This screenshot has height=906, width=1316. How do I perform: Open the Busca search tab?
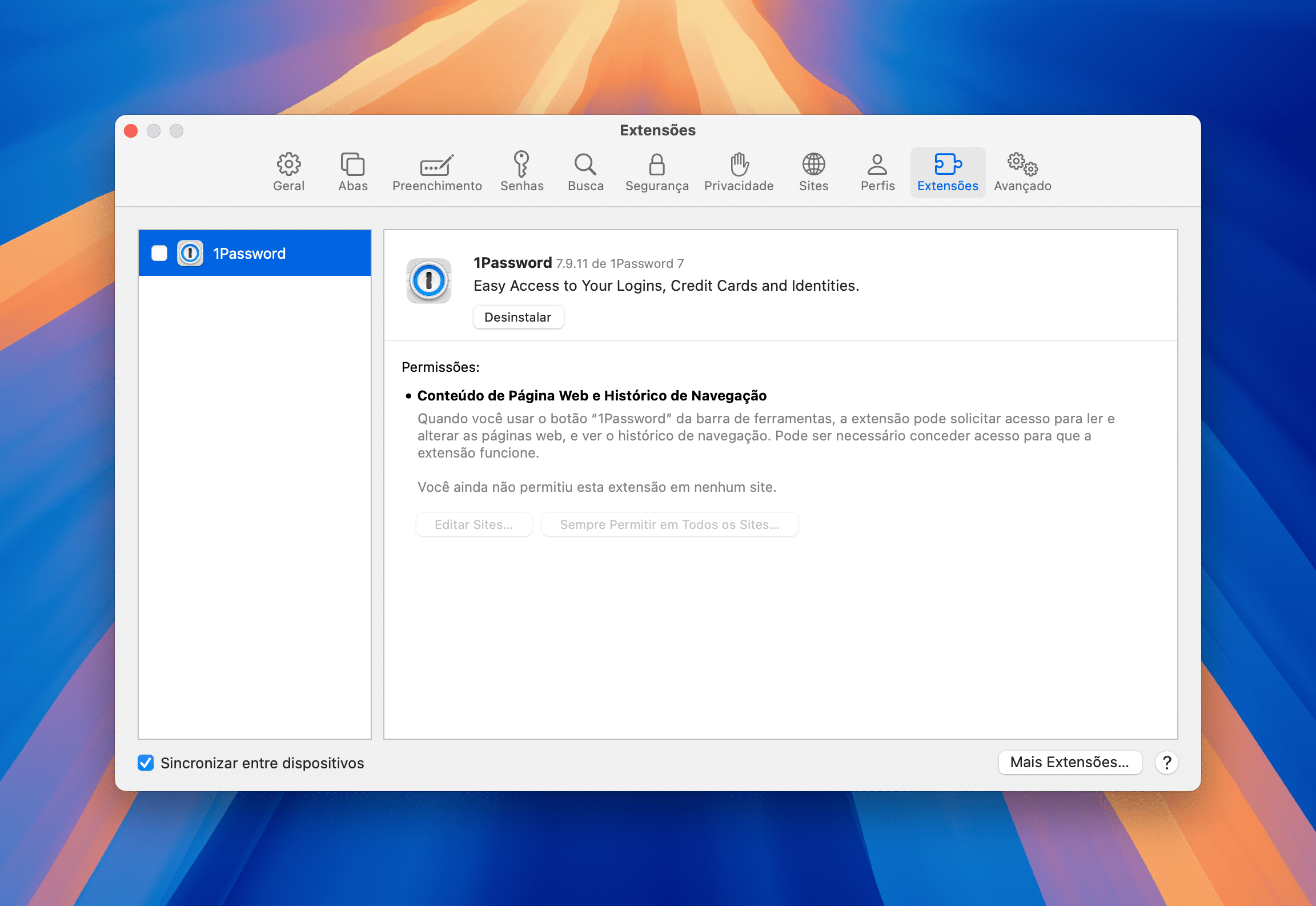(585, 172)
